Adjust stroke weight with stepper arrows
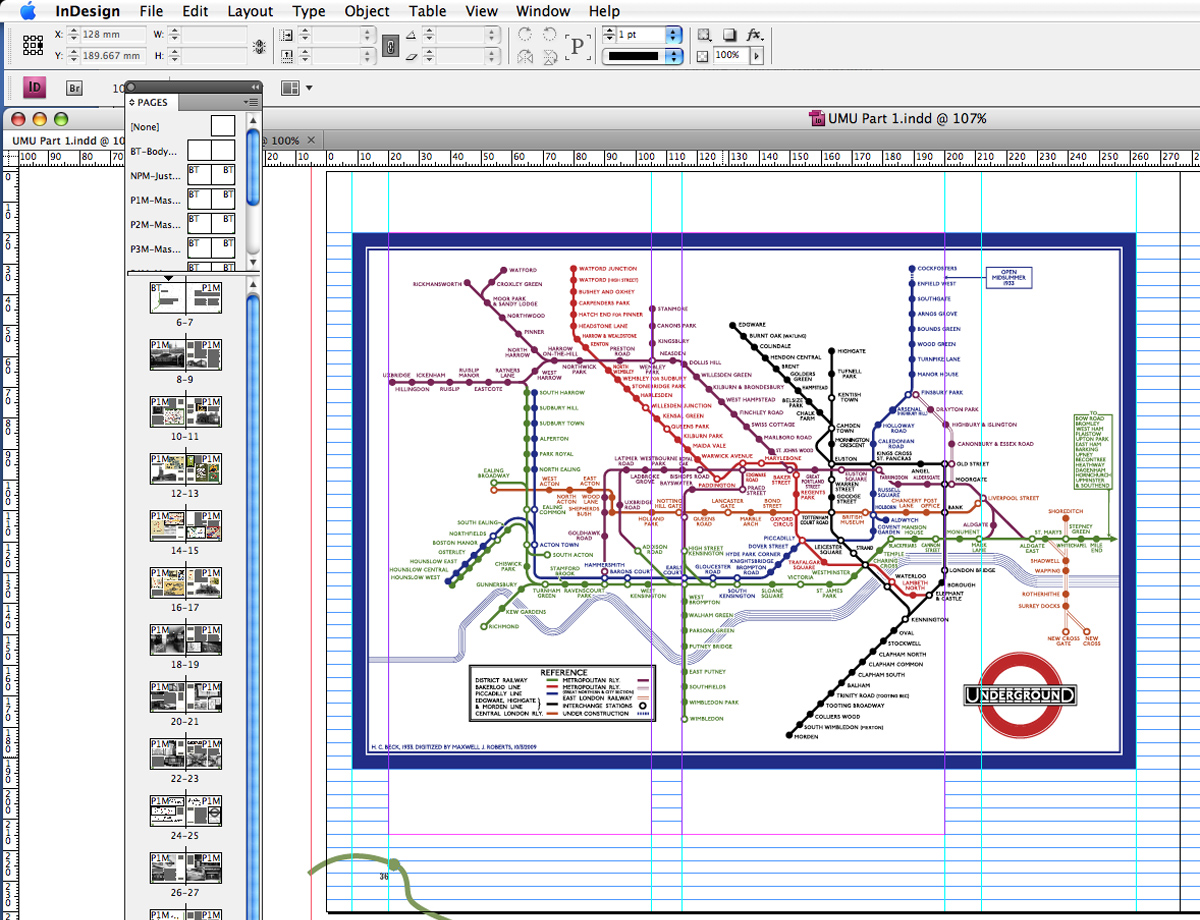Viewport: 1200px width, 920px height. click(609, 35)
